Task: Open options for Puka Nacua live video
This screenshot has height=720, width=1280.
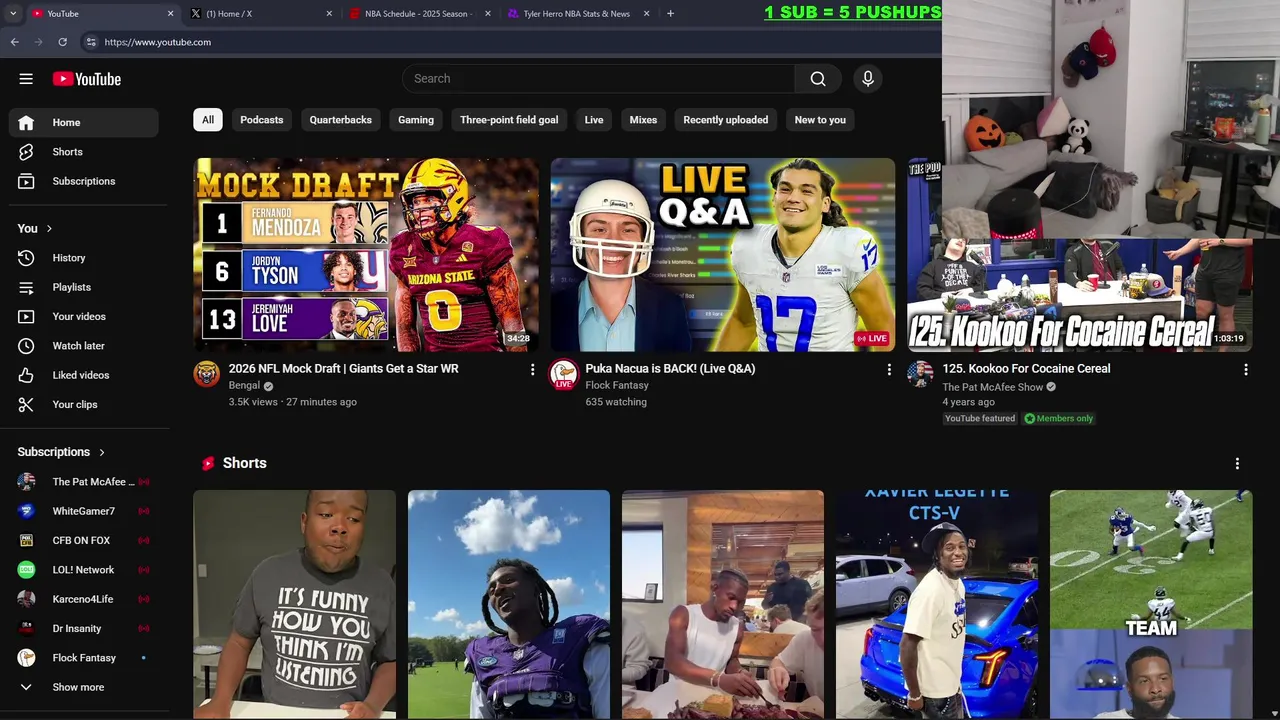Action: pyautogui.click(x=889, y=370)
